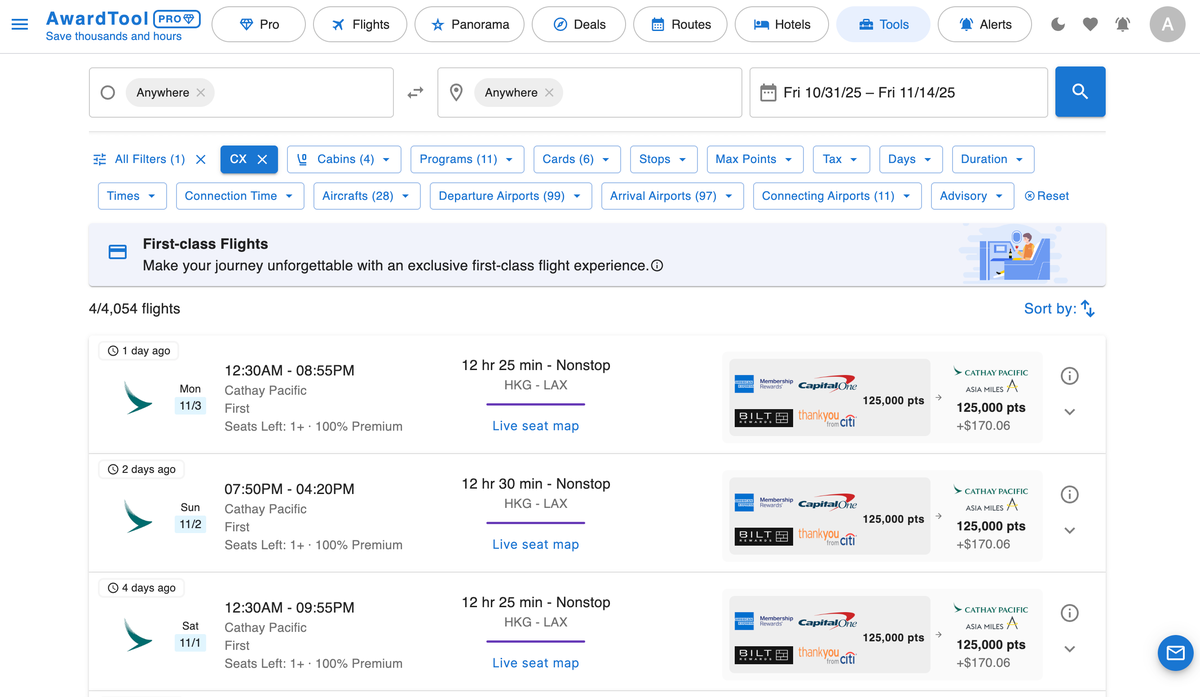Remove Anywhere from the departure field
1200x697 pixels.
tap(200, 92)
